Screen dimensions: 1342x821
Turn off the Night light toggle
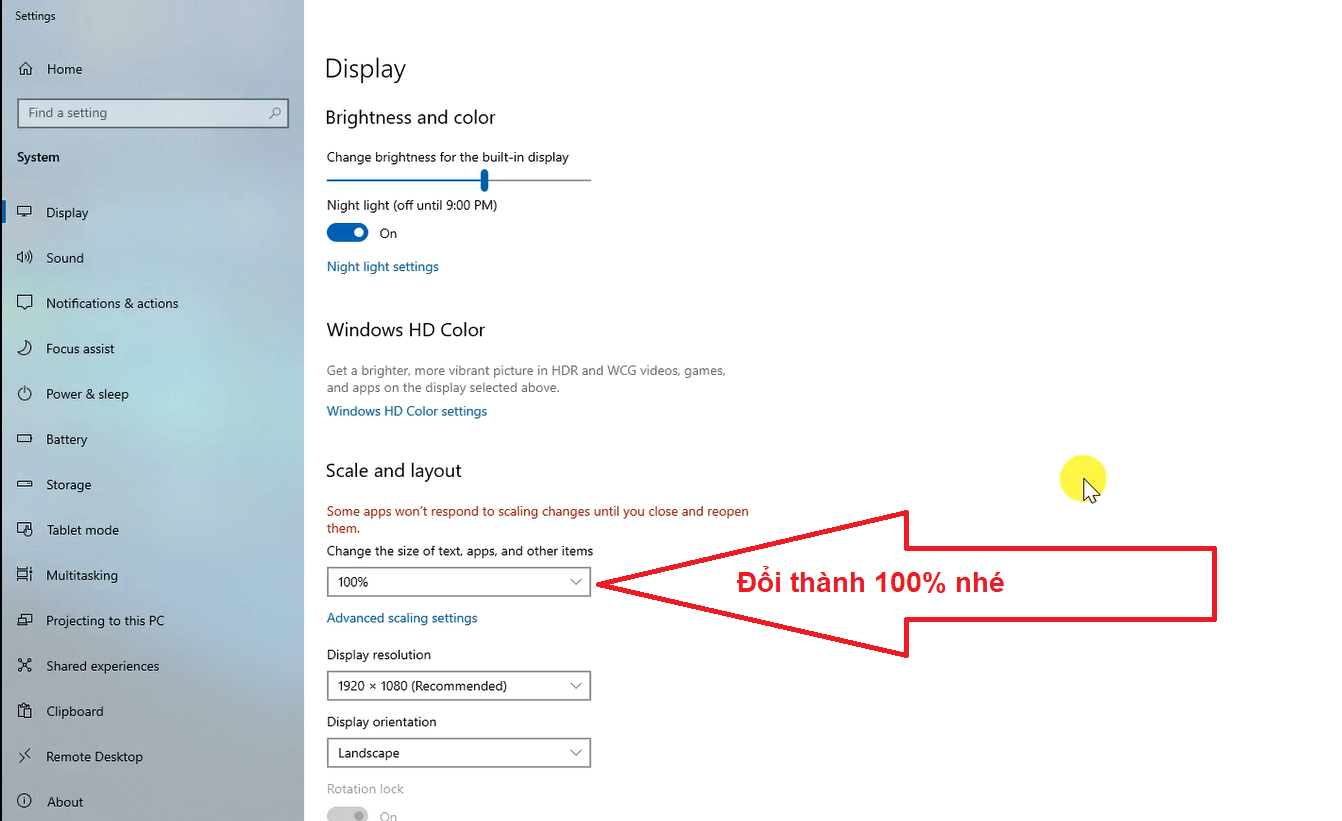coord(347,233)
